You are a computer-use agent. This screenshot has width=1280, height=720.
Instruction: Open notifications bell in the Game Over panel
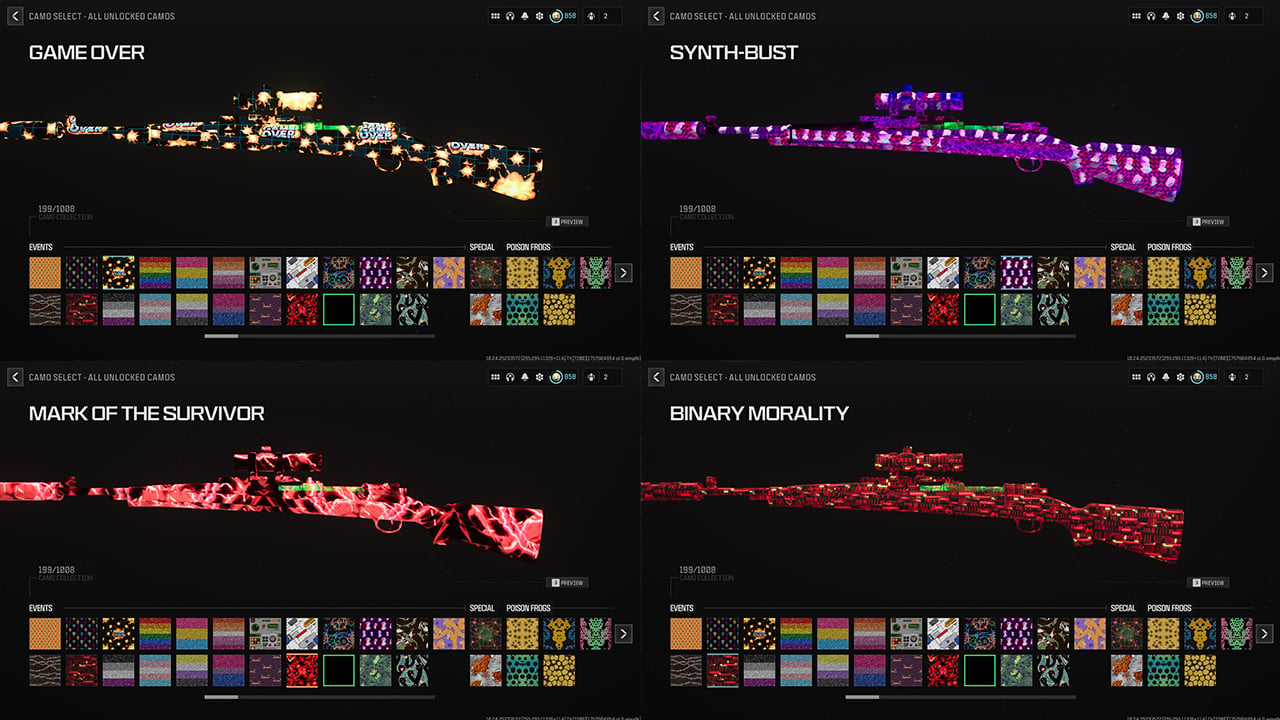click(x=525, y=16)
